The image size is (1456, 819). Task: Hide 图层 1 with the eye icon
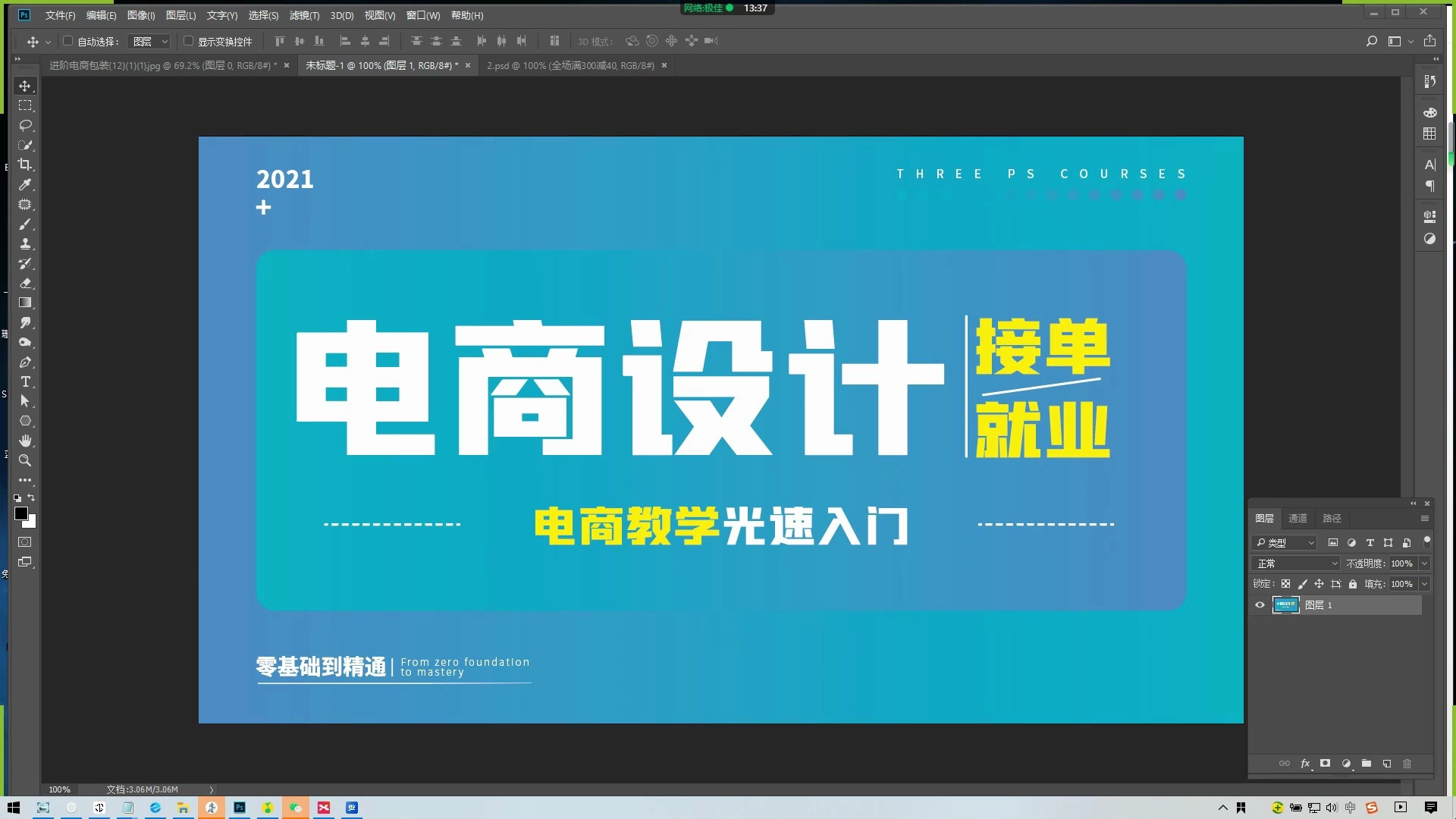pos(1260,605)
